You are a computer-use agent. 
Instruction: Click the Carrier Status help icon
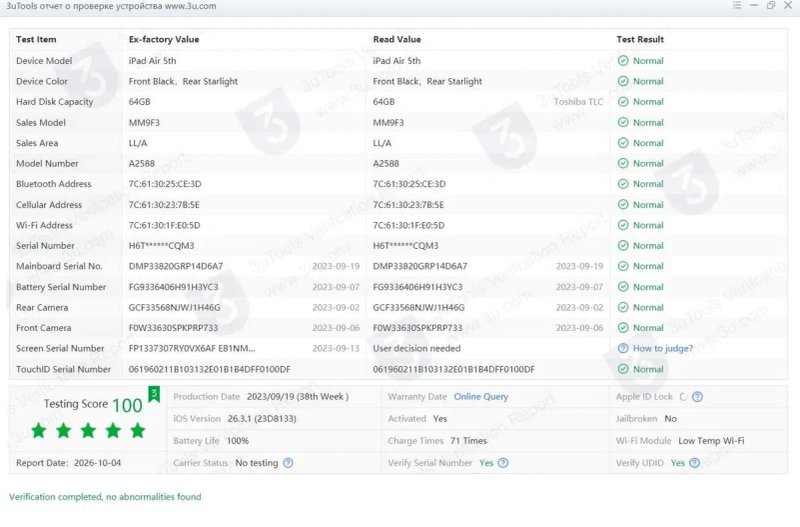[x=288, y=463]
